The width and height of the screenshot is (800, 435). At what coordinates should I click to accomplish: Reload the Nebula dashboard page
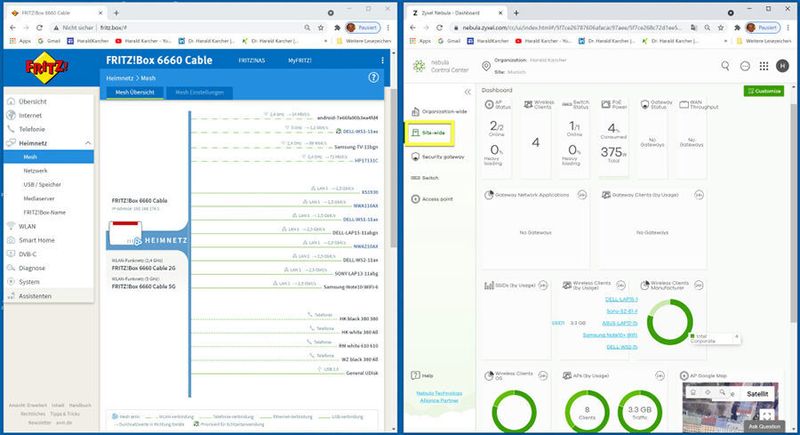(x=439, y=28)
